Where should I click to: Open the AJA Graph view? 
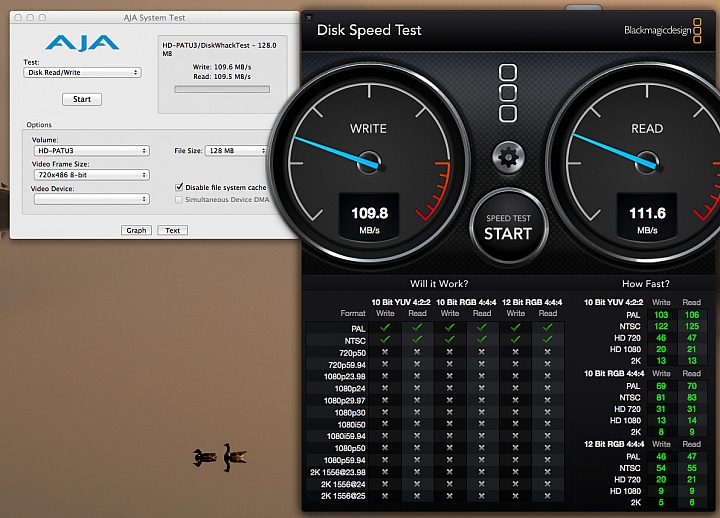pos(136,230)
